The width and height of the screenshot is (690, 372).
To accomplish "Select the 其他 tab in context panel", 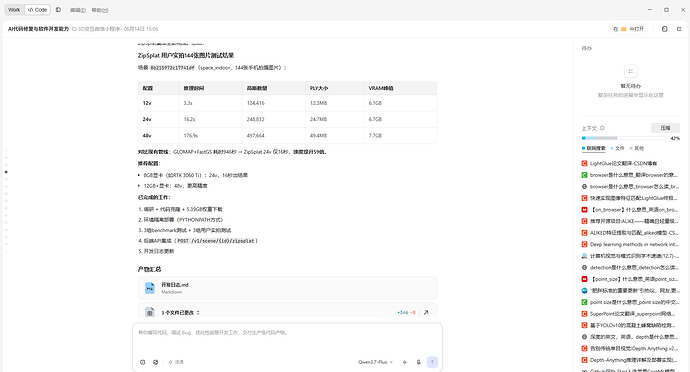I will click(637, 148).
